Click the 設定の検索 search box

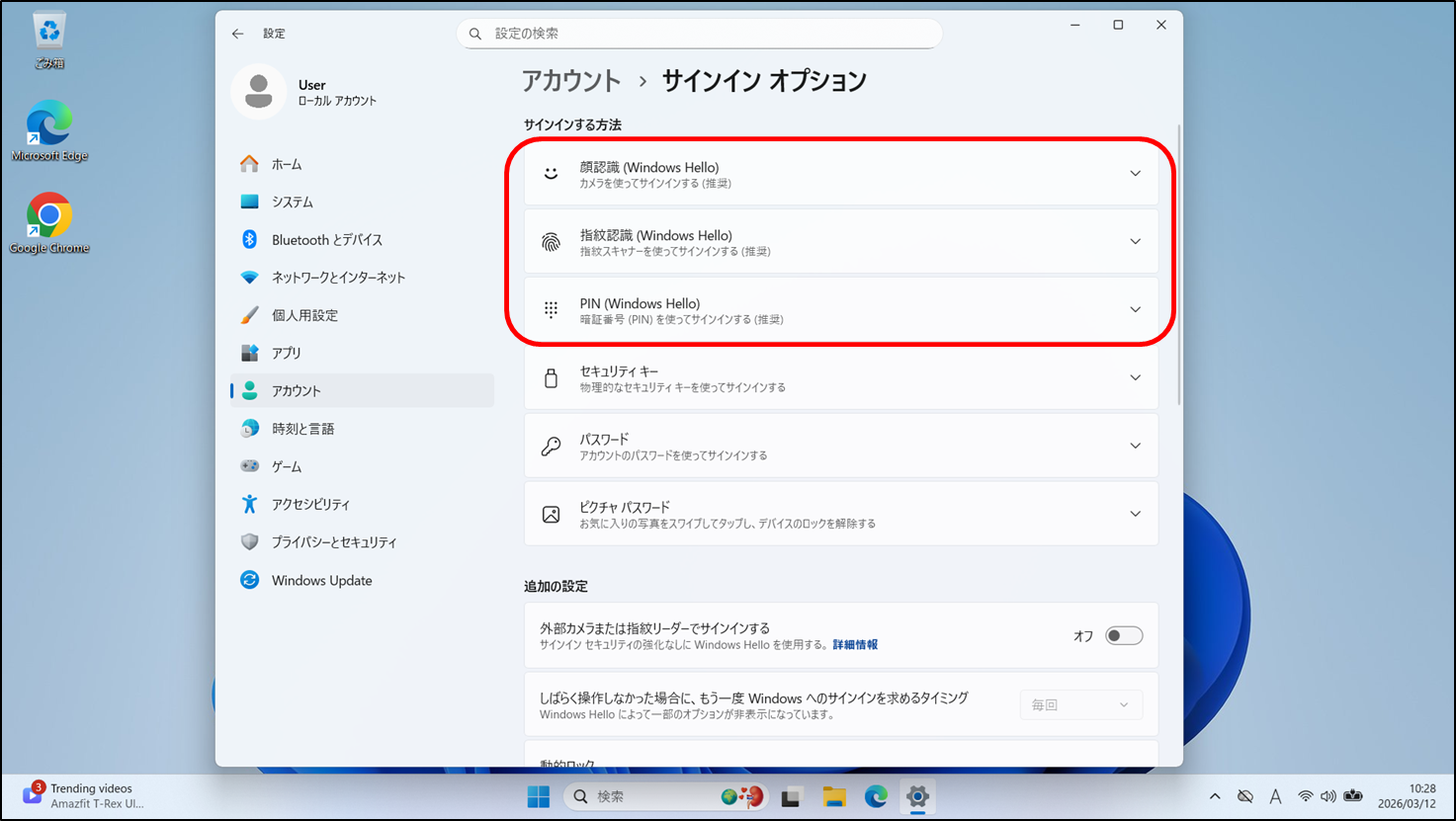coord(699,34)
